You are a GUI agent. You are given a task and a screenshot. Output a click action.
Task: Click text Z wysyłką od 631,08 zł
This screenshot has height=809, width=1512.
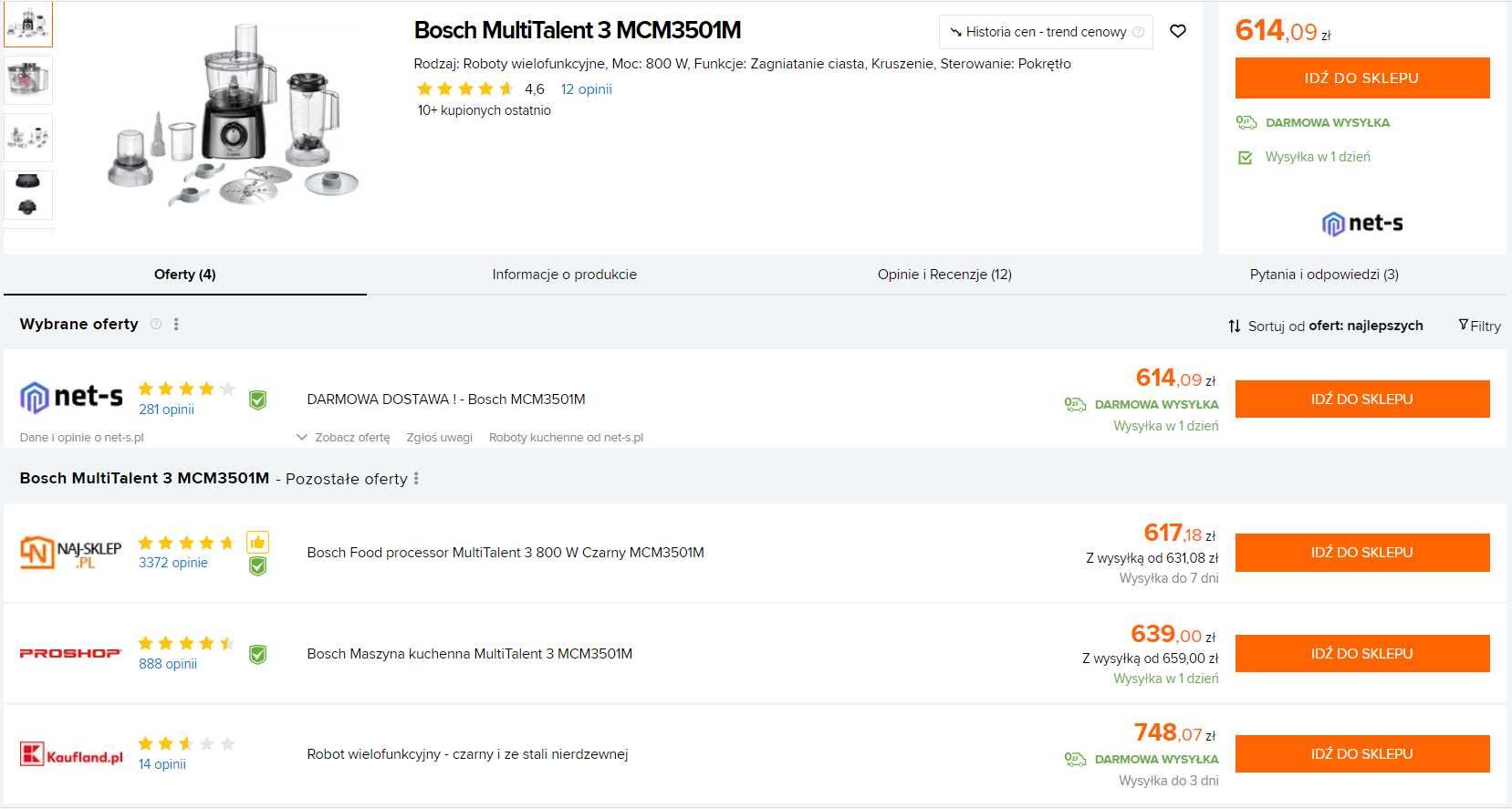[x=1152, y=558]
